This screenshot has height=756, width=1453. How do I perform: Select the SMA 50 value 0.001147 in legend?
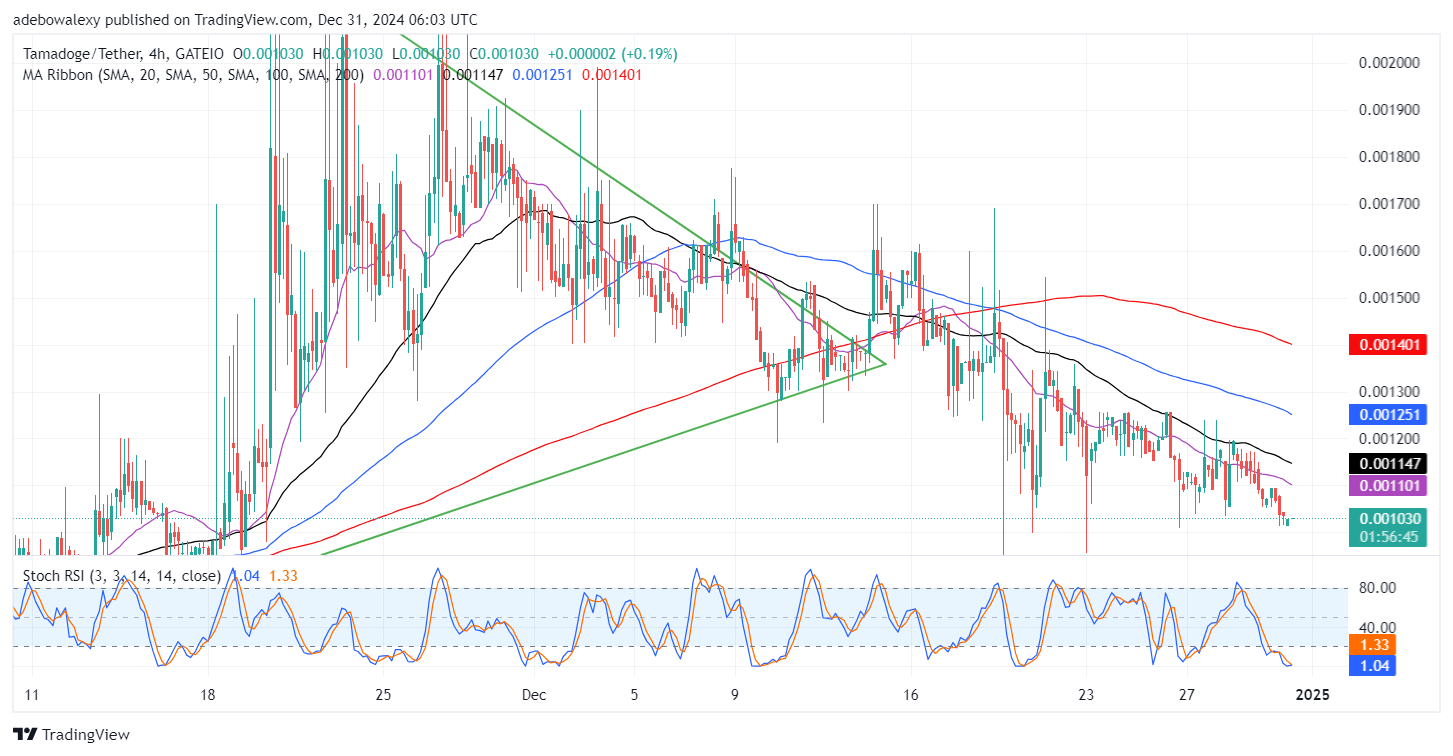point(474,74)
